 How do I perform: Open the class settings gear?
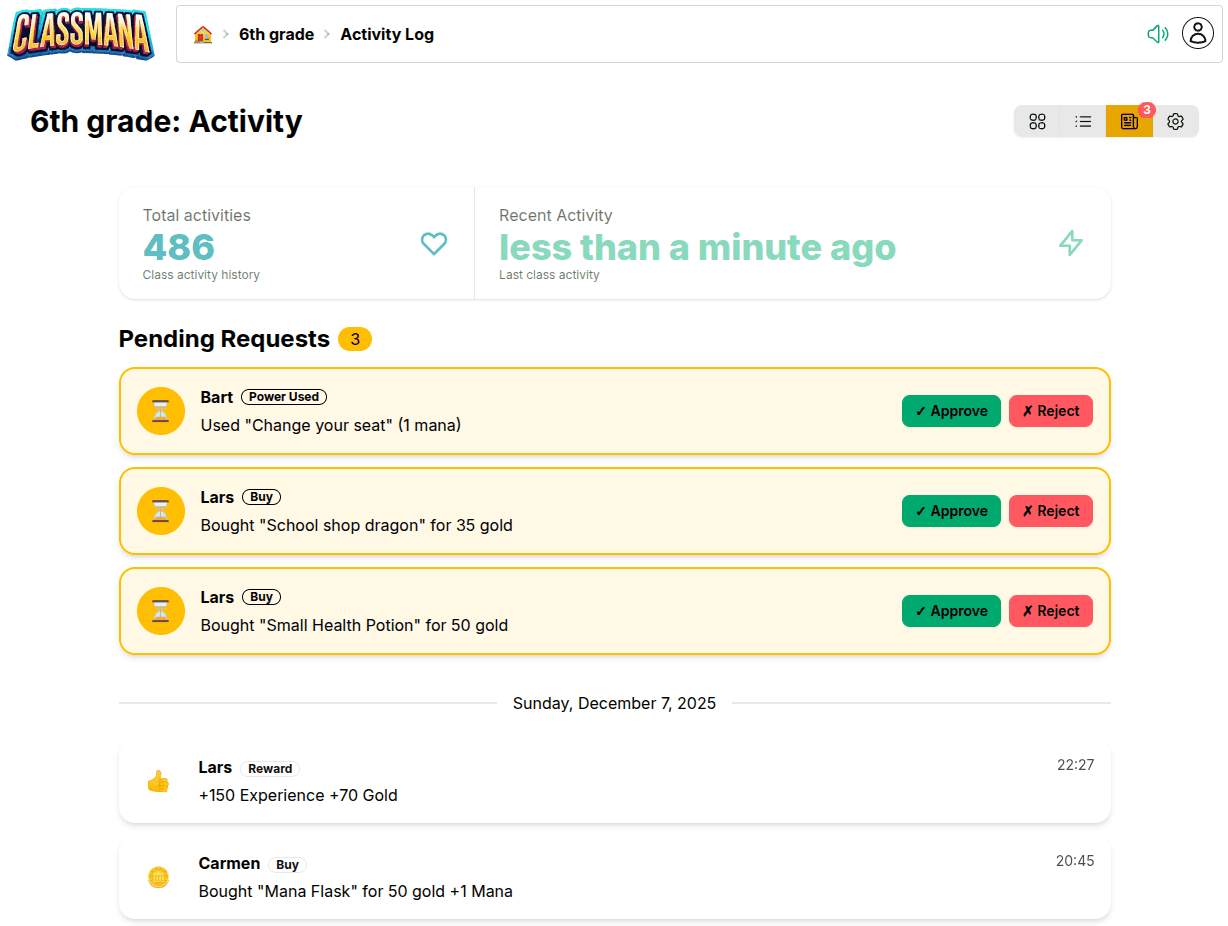tap(1175, 121)
